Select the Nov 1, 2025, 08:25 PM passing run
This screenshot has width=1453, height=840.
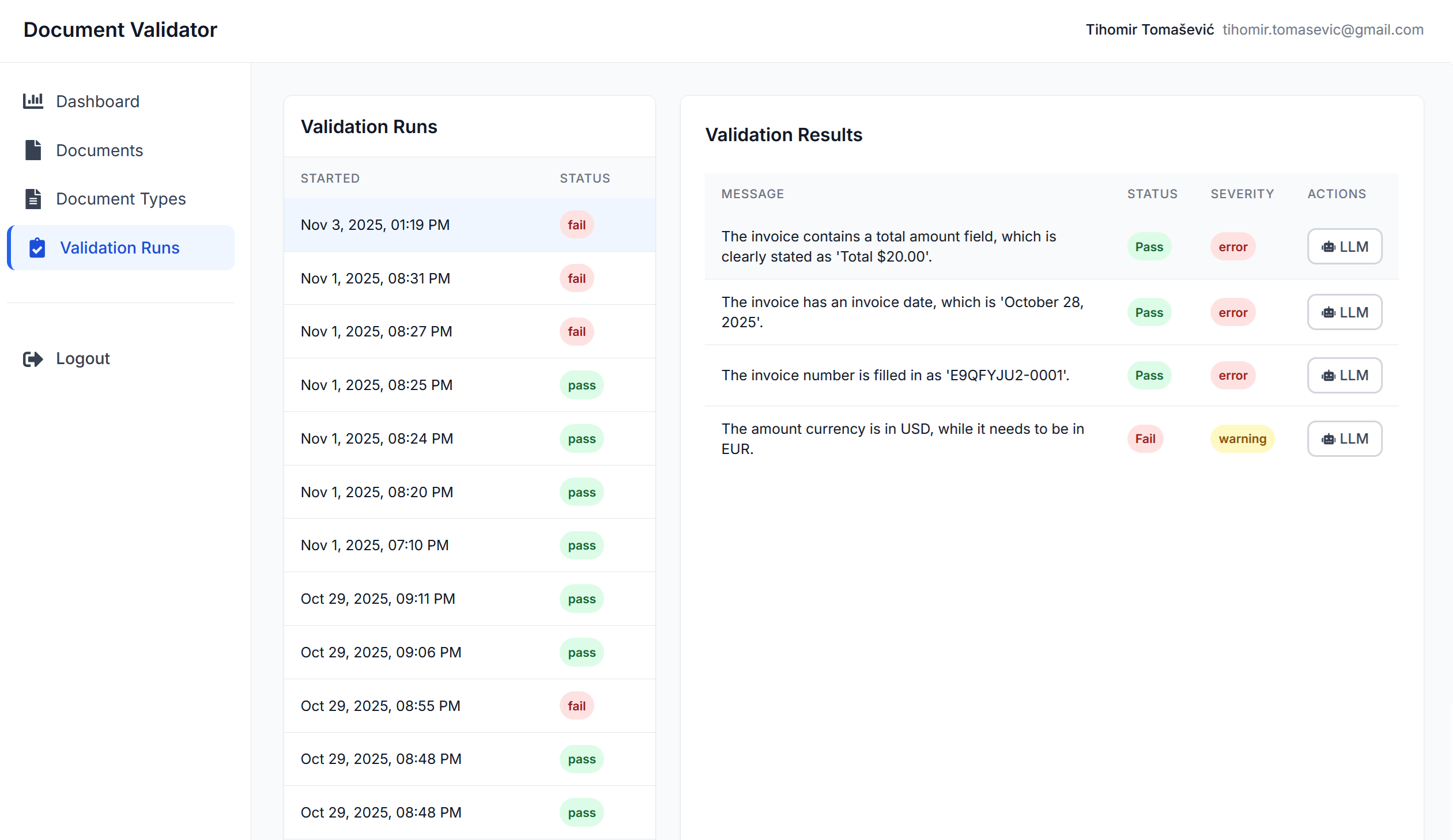pos(376,384)
